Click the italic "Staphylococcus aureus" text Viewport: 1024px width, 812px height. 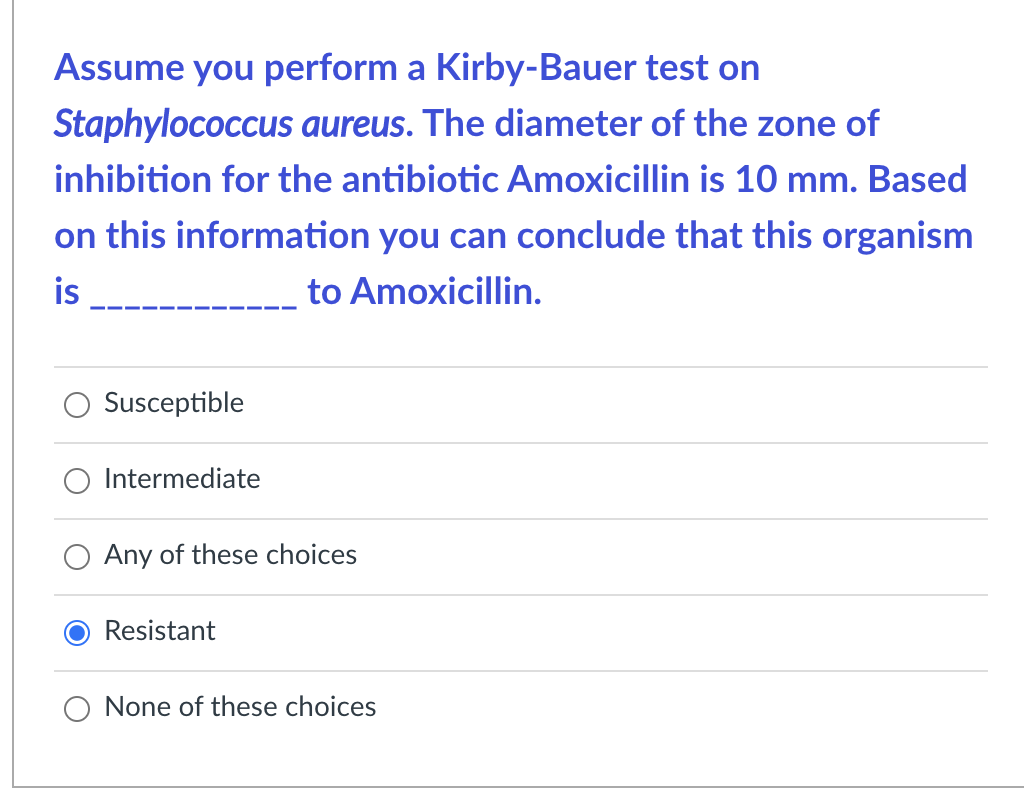[230, 124]
